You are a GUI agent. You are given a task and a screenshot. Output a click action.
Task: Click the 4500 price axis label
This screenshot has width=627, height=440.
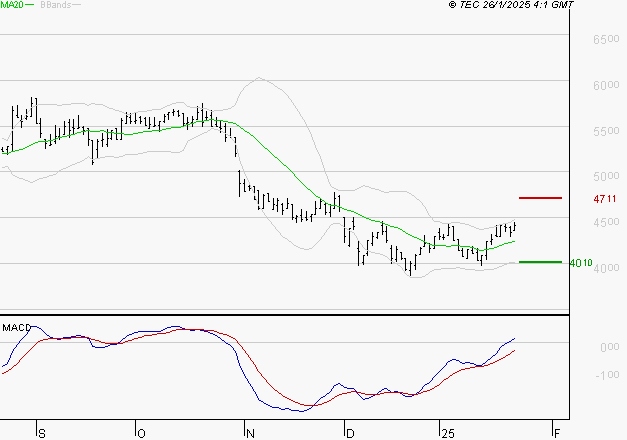coord(606,222)
